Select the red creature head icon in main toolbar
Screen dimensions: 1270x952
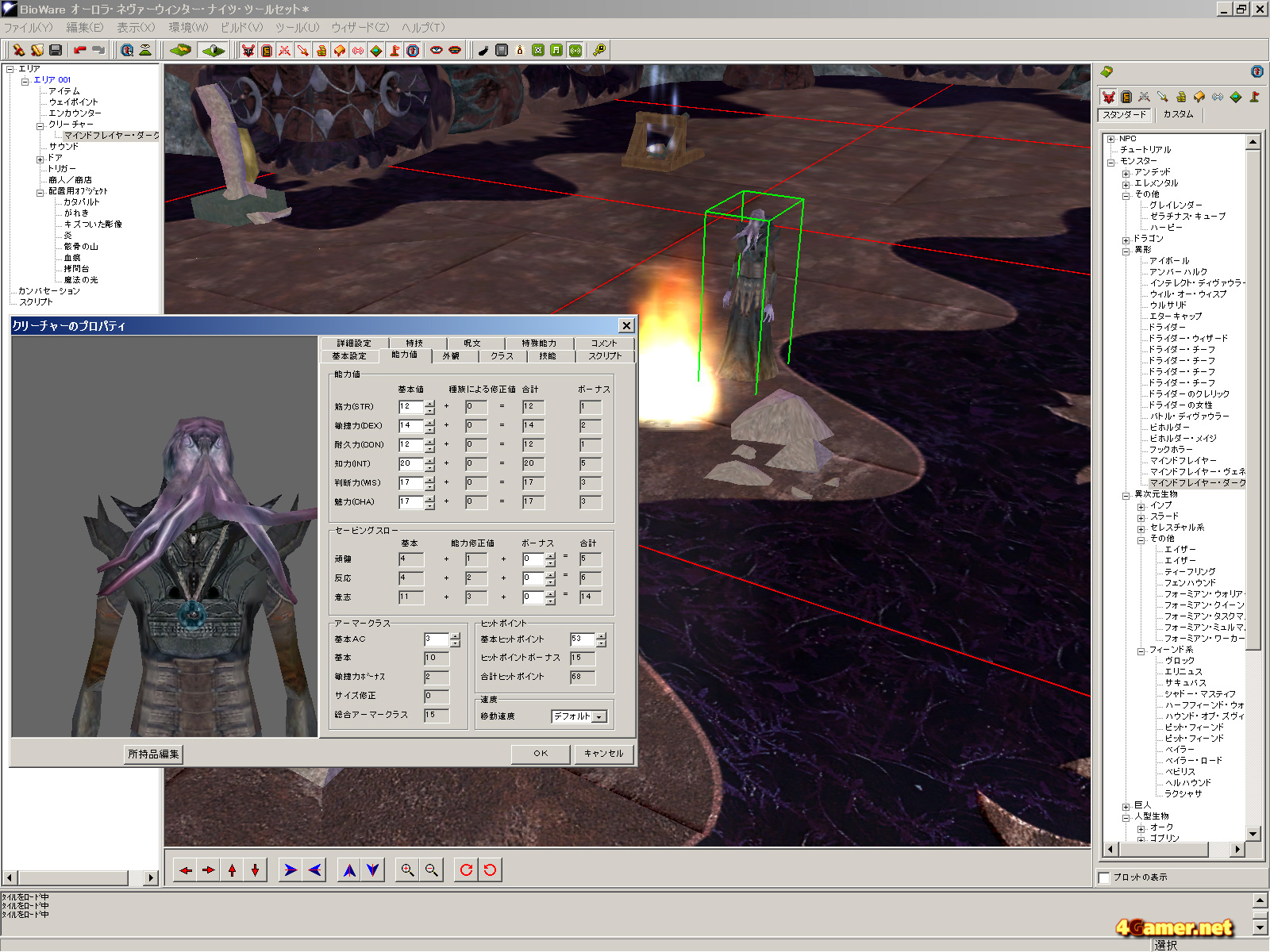tap(248, 50)
